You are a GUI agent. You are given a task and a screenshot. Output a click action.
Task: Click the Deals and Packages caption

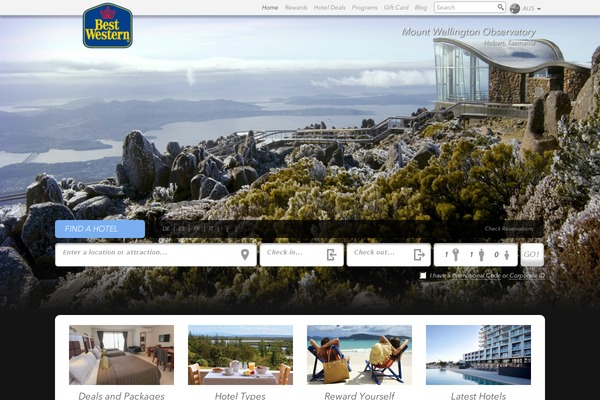click(121, 395)
